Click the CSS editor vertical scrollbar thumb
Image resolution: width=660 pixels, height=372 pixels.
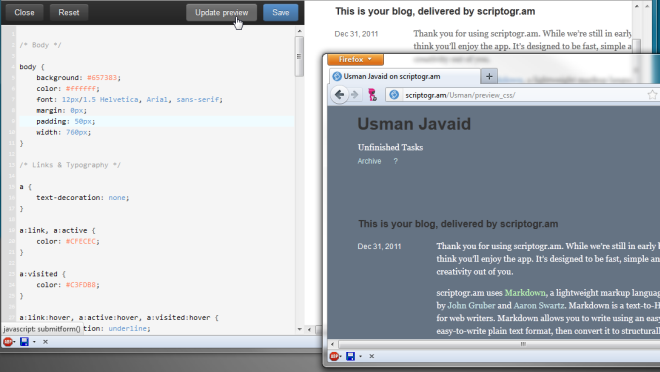[x=299, y=56]
